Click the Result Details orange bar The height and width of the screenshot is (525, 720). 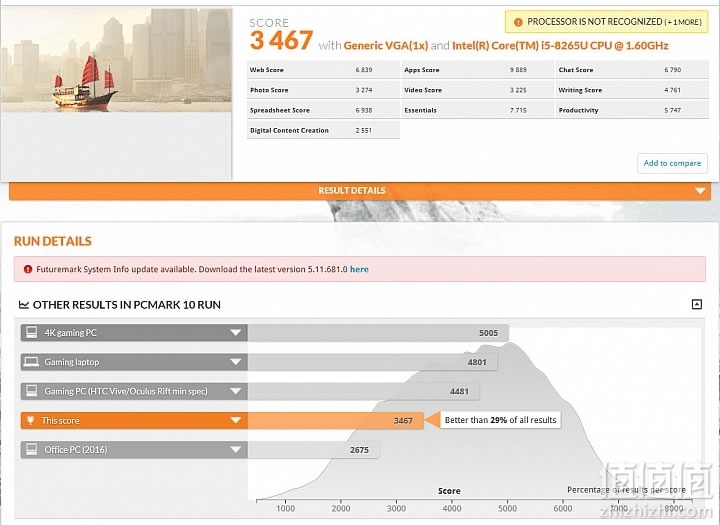[x=360, y=191]
